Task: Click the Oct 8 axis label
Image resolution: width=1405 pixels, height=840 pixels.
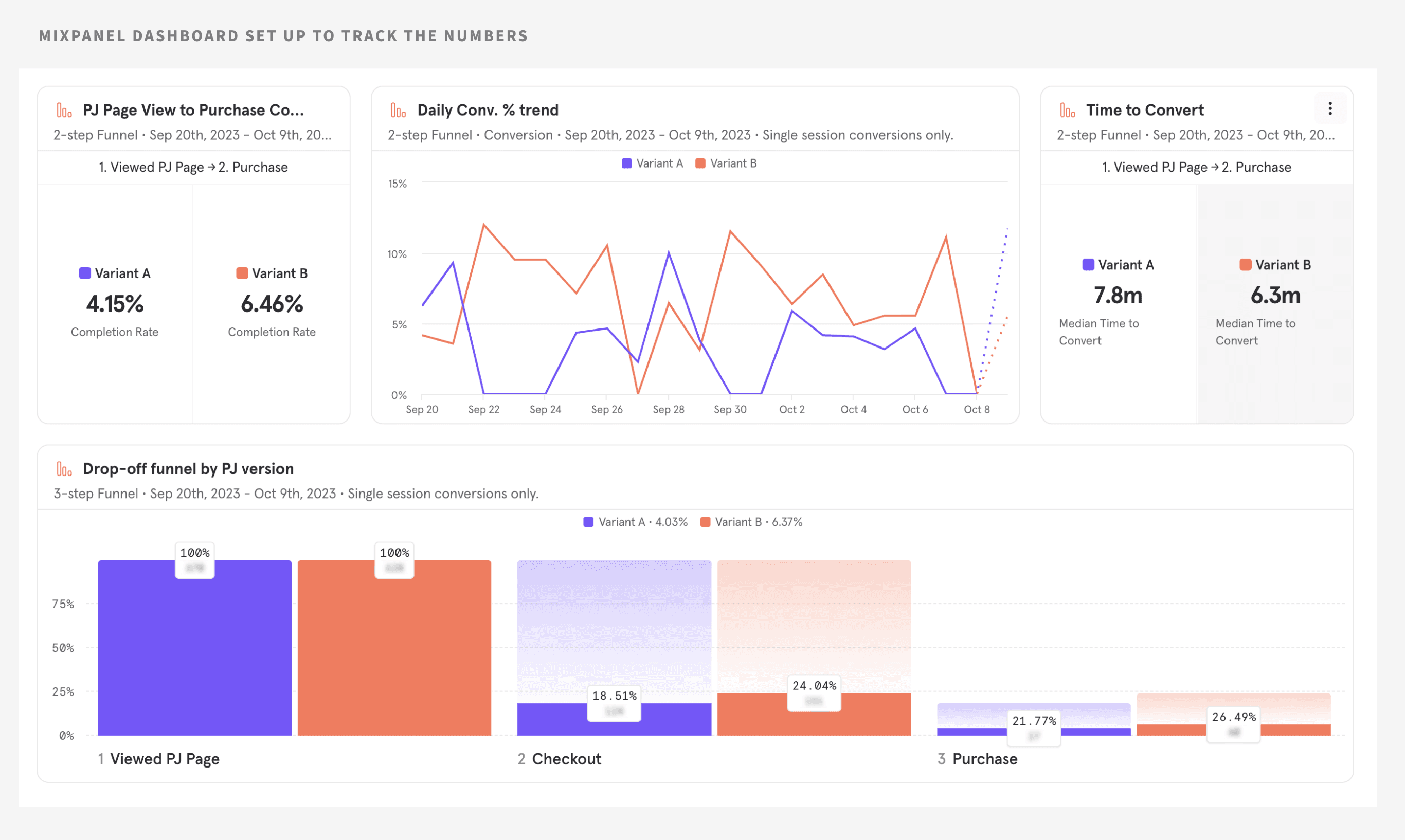Action: [977, 409]
